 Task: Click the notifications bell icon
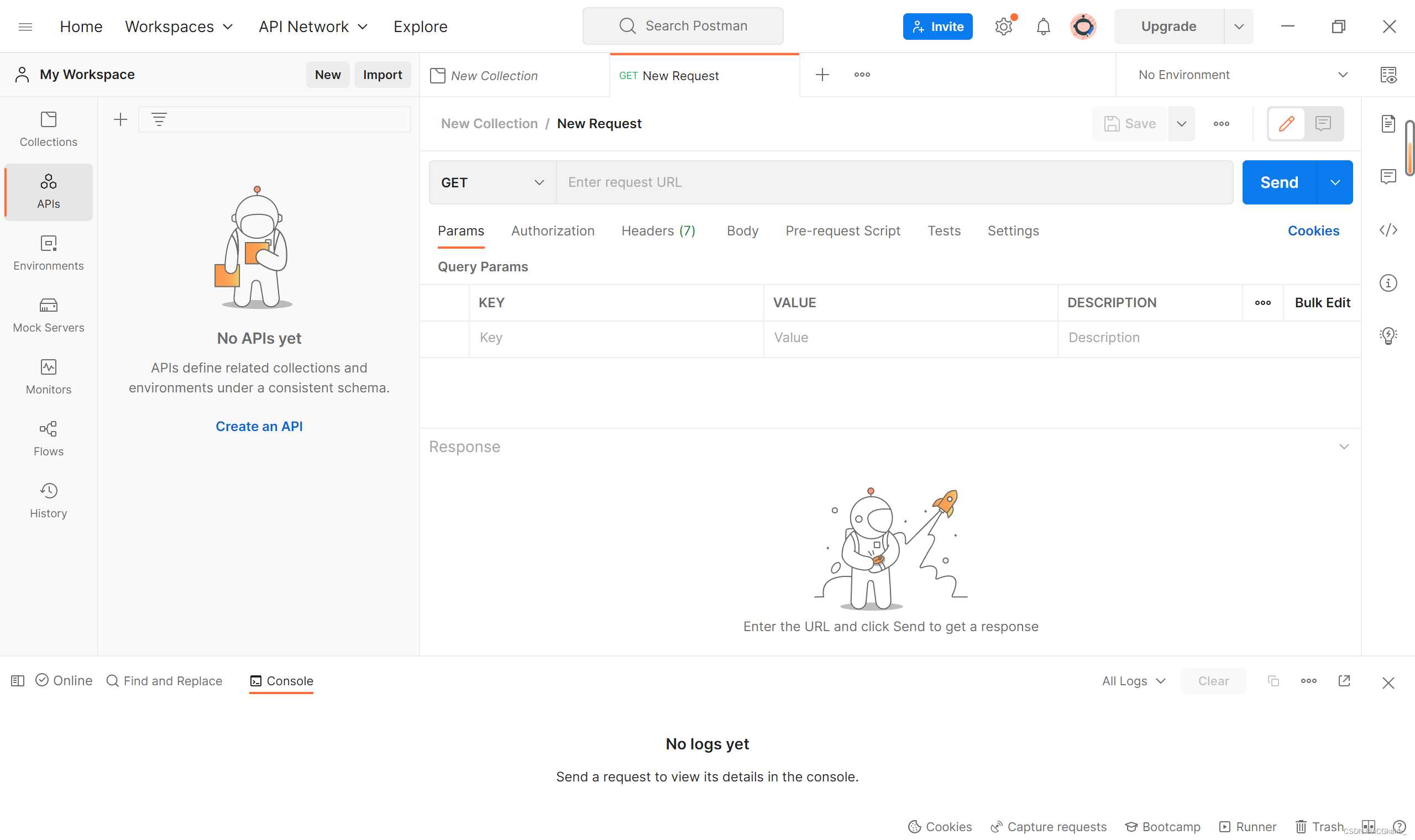click(1042, 27)
